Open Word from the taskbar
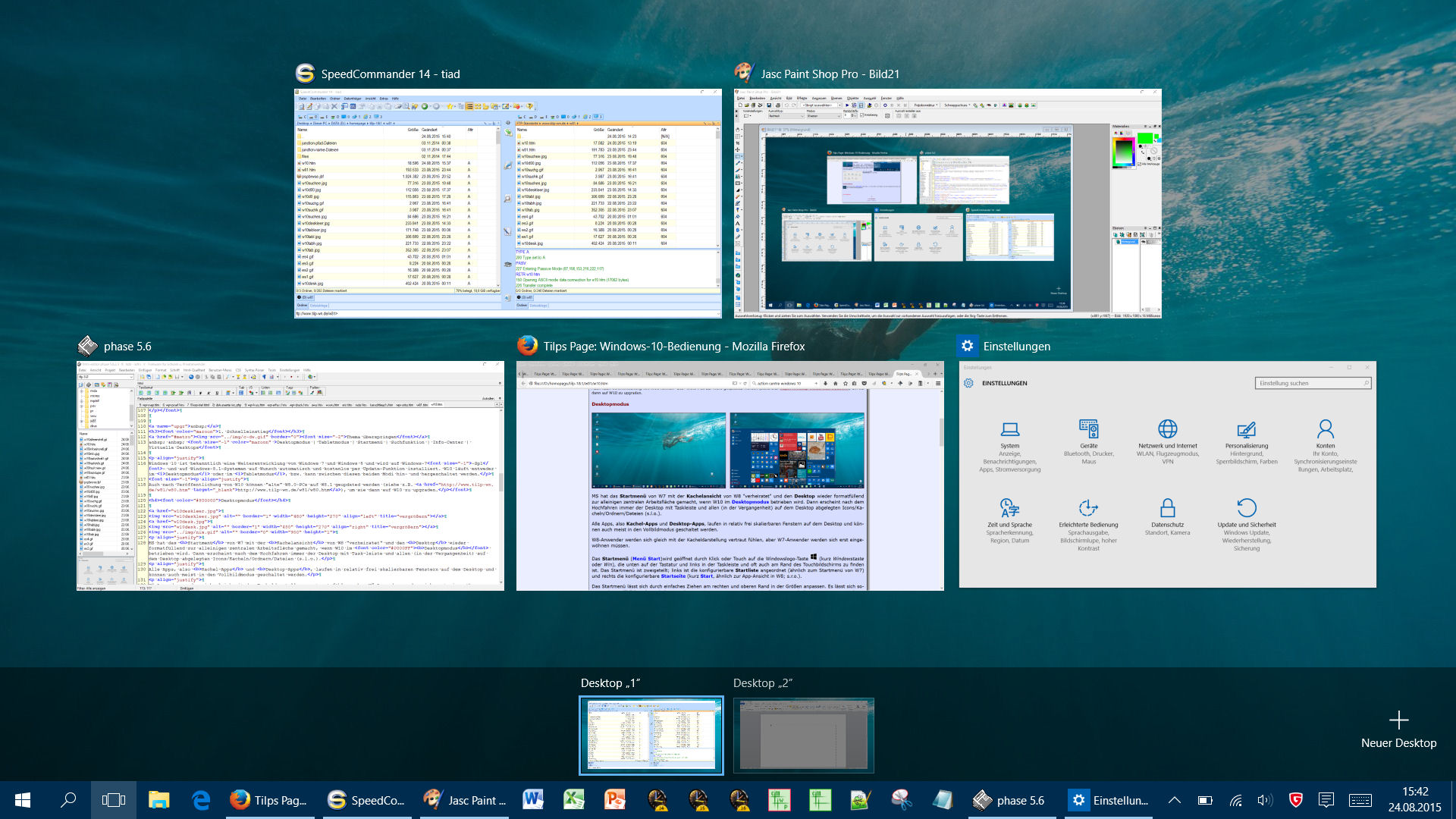1456x819 pixels. (532, 800)
